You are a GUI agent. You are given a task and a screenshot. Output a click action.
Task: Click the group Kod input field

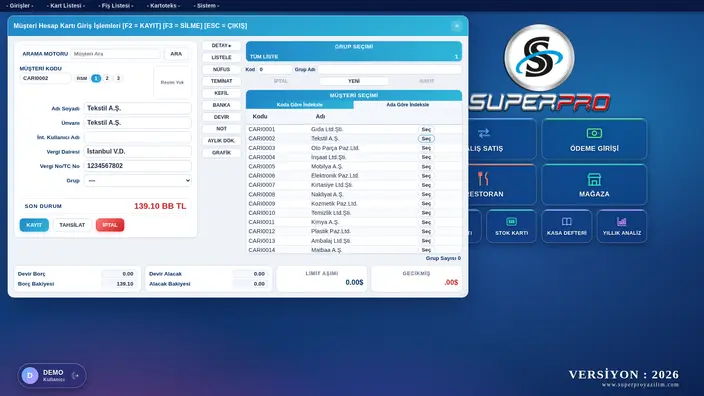[x=275, y=70]
